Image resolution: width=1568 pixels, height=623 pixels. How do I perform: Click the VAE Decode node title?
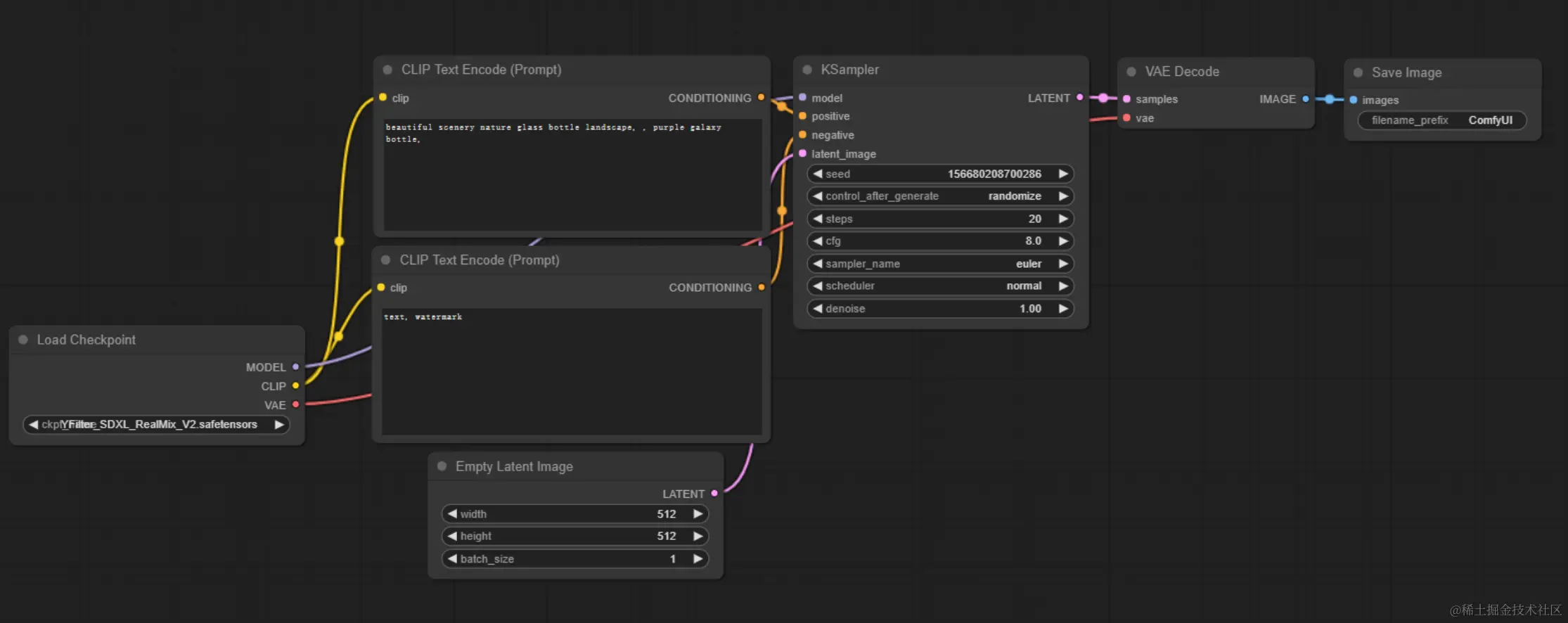pyautogui.click(x=1182, y=72)
